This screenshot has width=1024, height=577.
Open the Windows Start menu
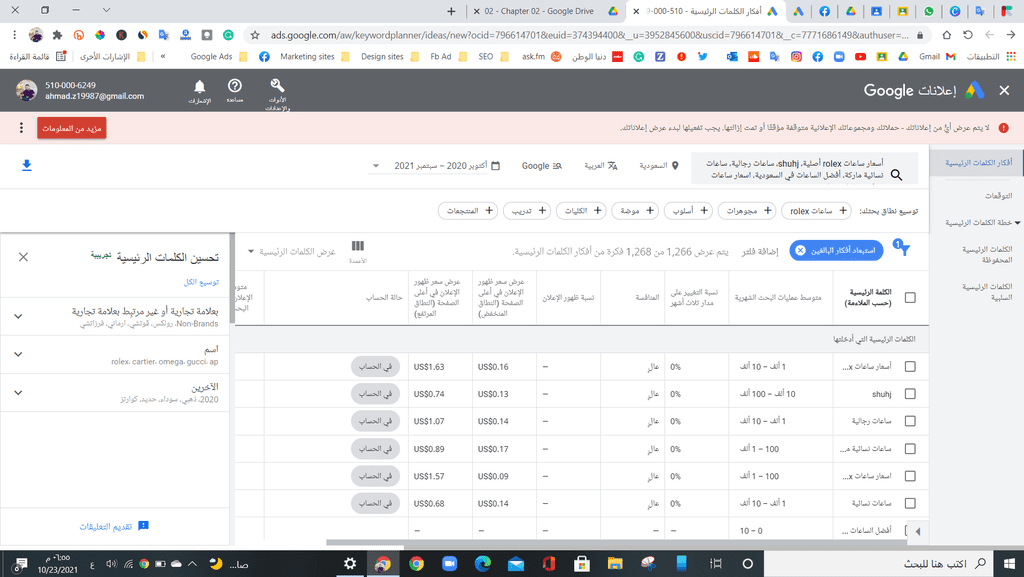(x=1009, y=563)
